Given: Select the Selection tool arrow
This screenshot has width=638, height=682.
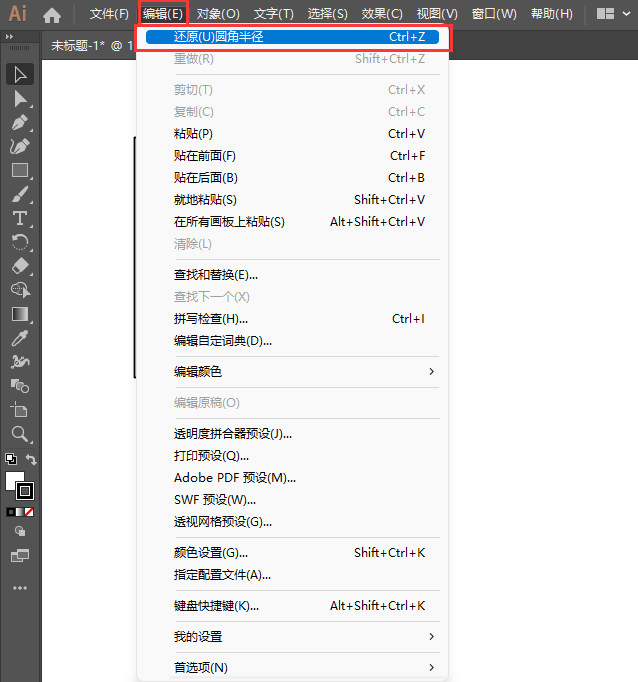Looking at the screenshot, I should click(20, 75).
